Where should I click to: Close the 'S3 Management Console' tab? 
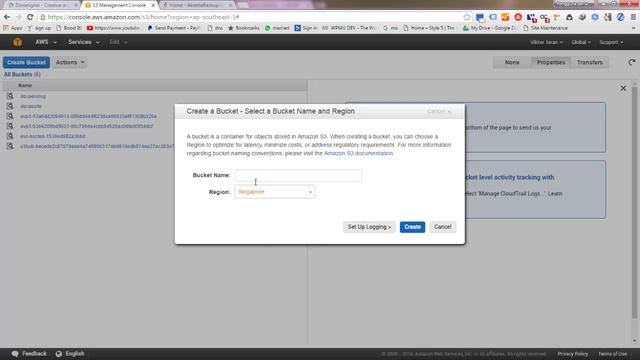(153, 5)
